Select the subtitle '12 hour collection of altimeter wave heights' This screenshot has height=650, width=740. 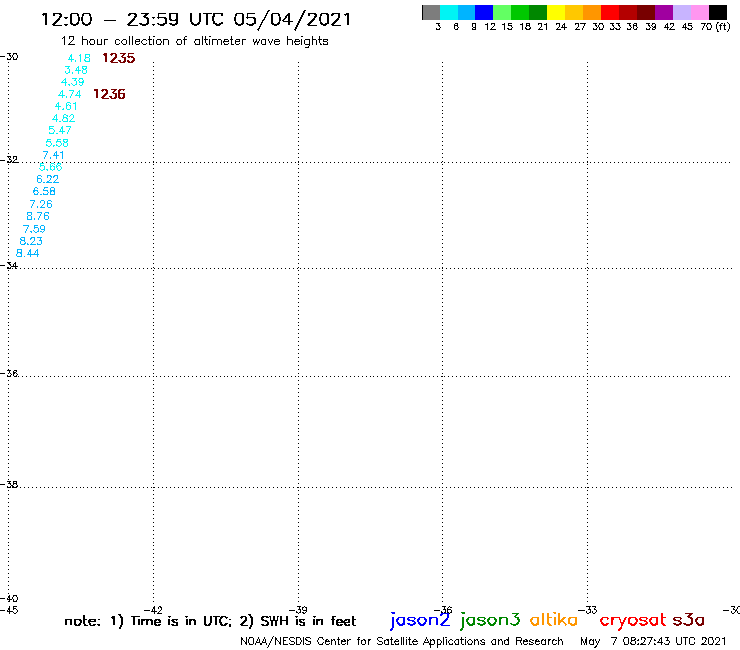(x=194, y=42)
